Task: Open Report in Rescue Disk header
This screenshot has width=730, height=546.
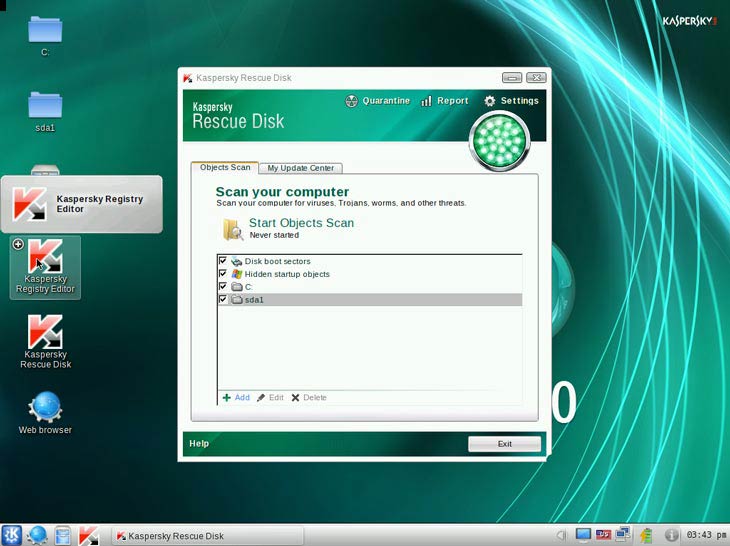Action: click(445, 101)
